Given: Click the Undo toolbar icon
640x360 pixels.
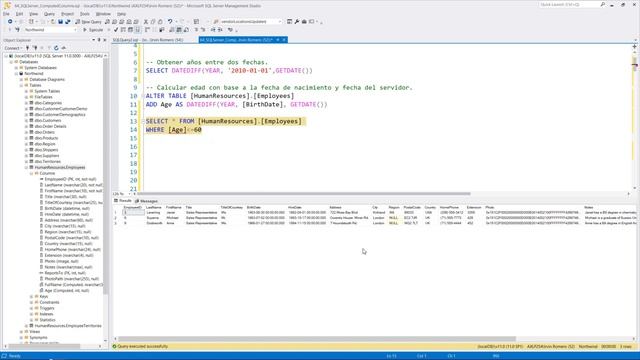Looking at the screenshot, I should 170,22.
